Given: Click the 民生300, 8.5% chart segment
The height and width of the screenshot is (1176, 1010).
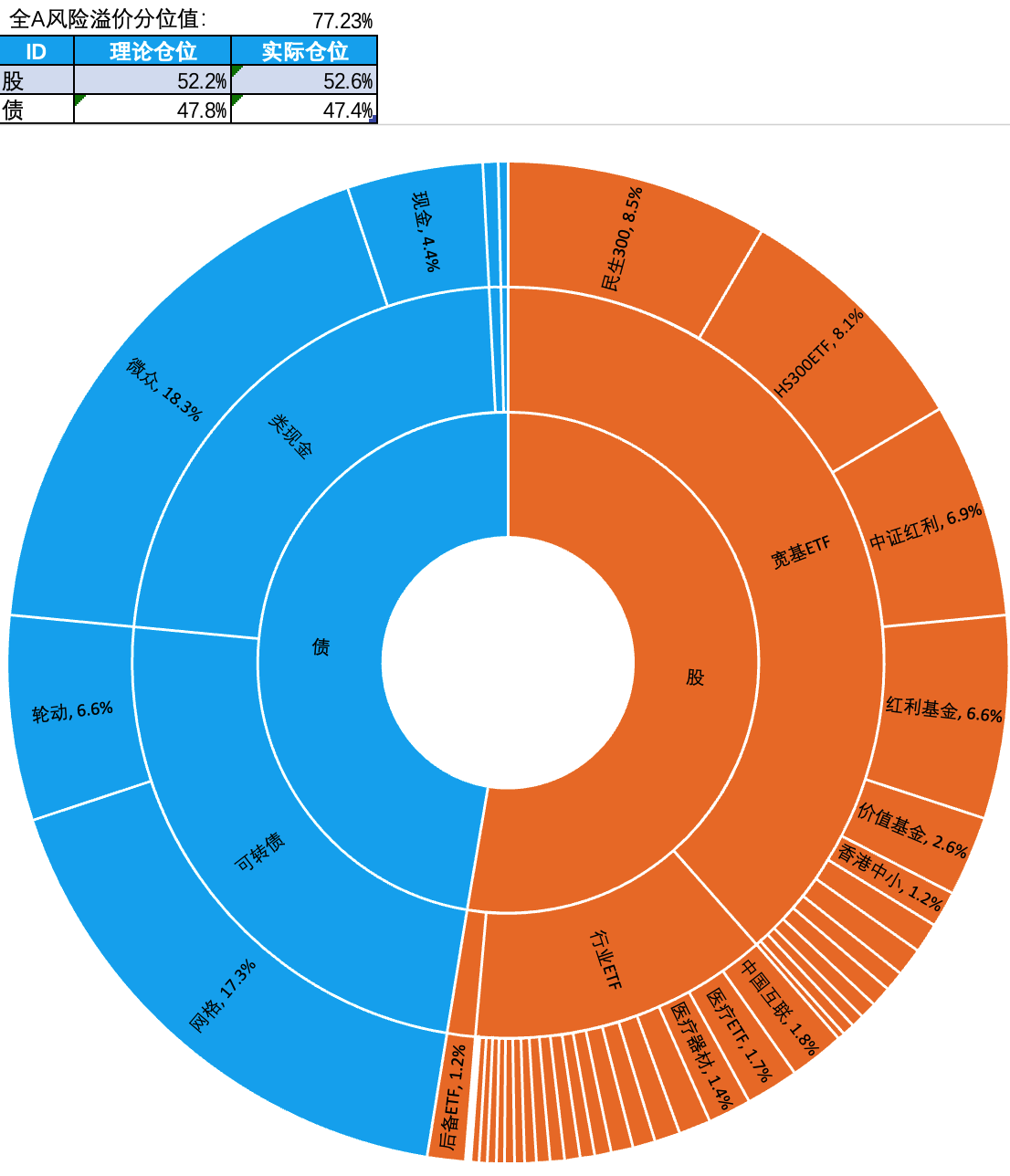Looking at the screenshot, I should coord(623,239).
